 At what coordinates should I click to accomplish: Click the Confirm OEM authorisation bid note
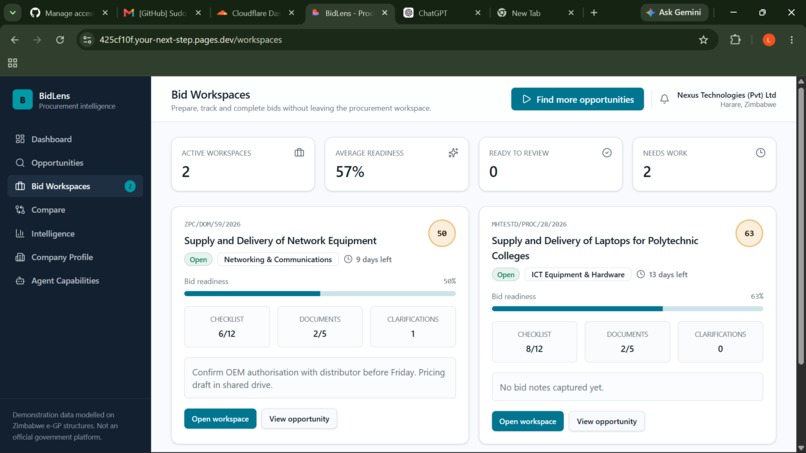point(320,378)
